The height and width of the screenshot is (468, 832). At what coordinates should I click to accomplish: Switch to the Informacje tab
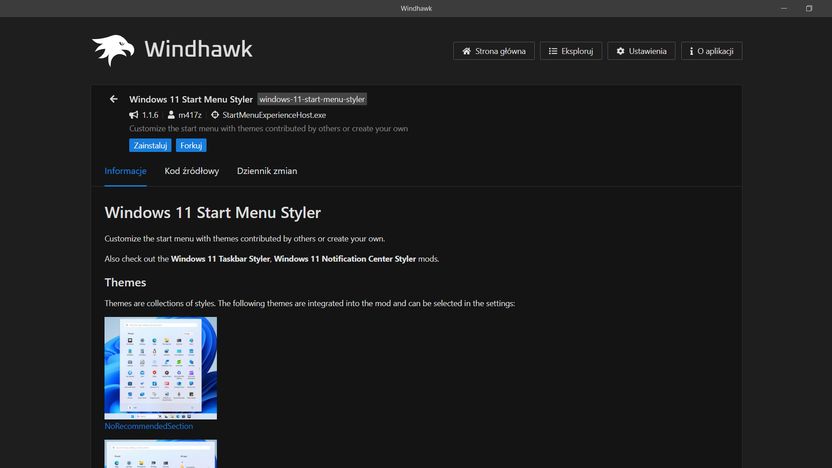(125, 171)
